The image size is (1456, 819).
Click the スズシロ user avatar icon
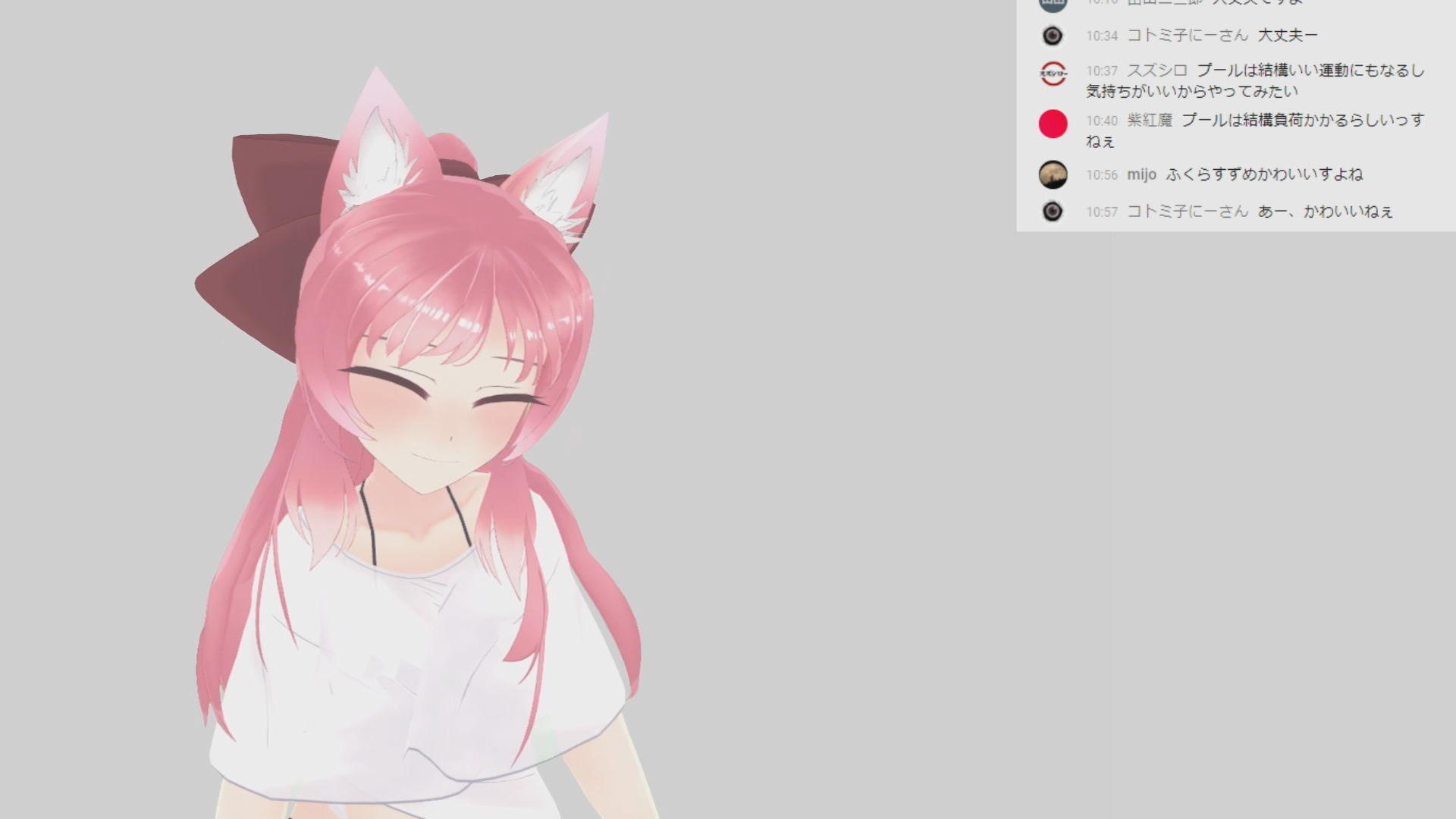(1053, 74)
